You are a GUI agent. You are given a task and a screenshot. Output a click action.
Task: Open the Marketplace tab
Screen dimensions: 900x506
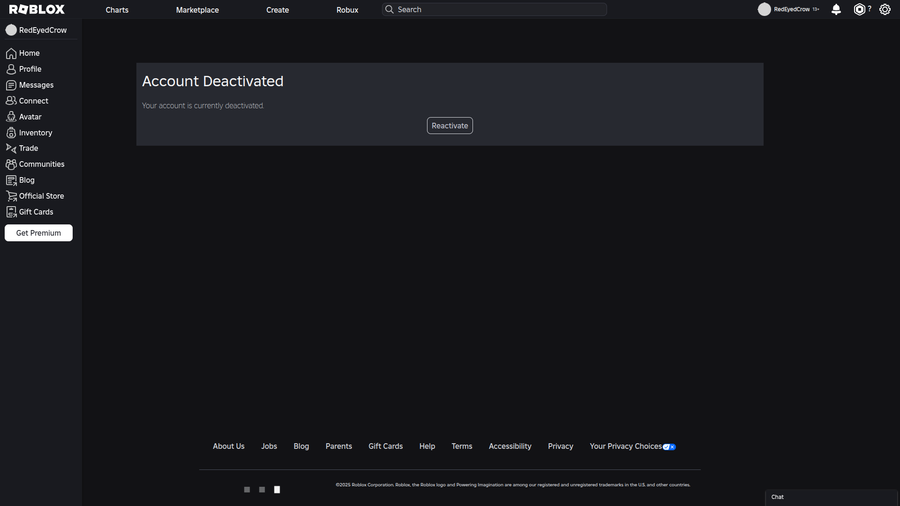(x=197, y=10)
